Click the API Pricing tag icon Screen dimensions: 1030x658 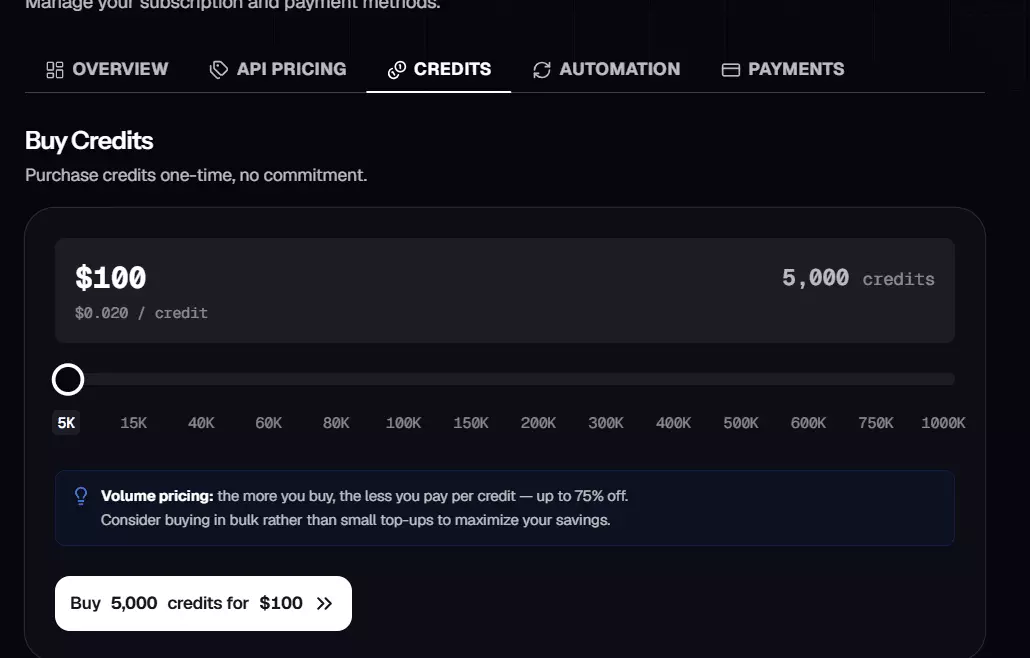point(219,70)
